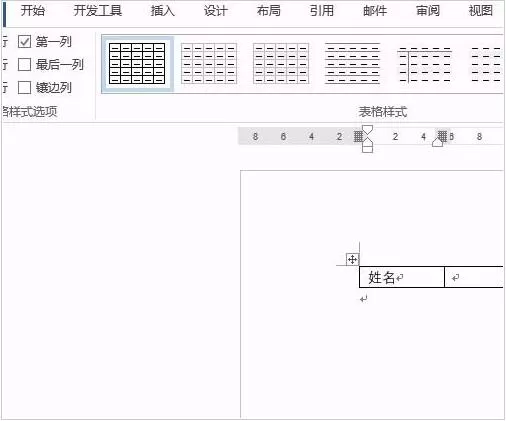The image size is (506, 421).
Task: Go to the 布局 tab
Action: pyautogui.click(x=269, y=11)
